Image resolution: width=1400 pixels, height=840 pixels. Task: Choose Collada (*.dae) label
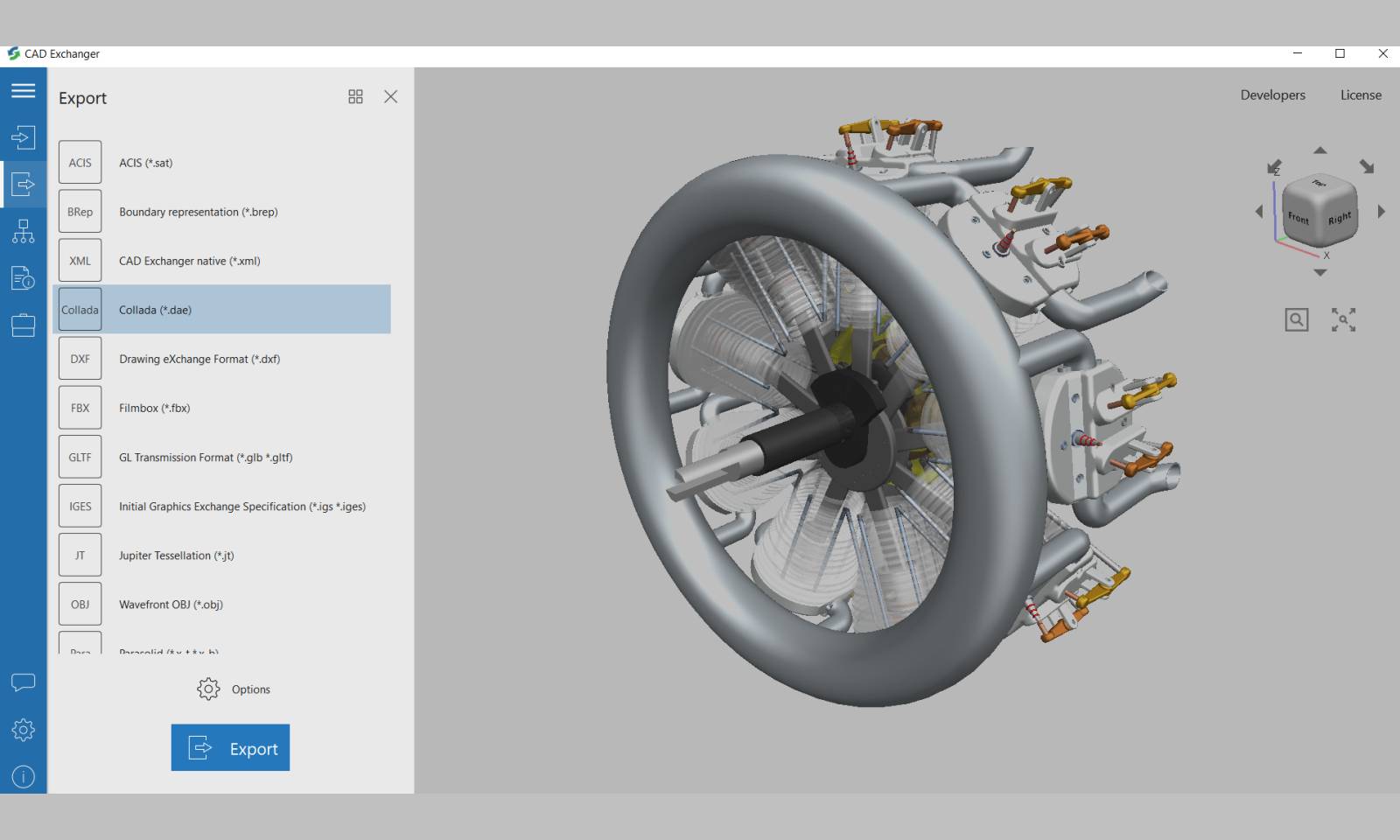[x=156, y=310]
